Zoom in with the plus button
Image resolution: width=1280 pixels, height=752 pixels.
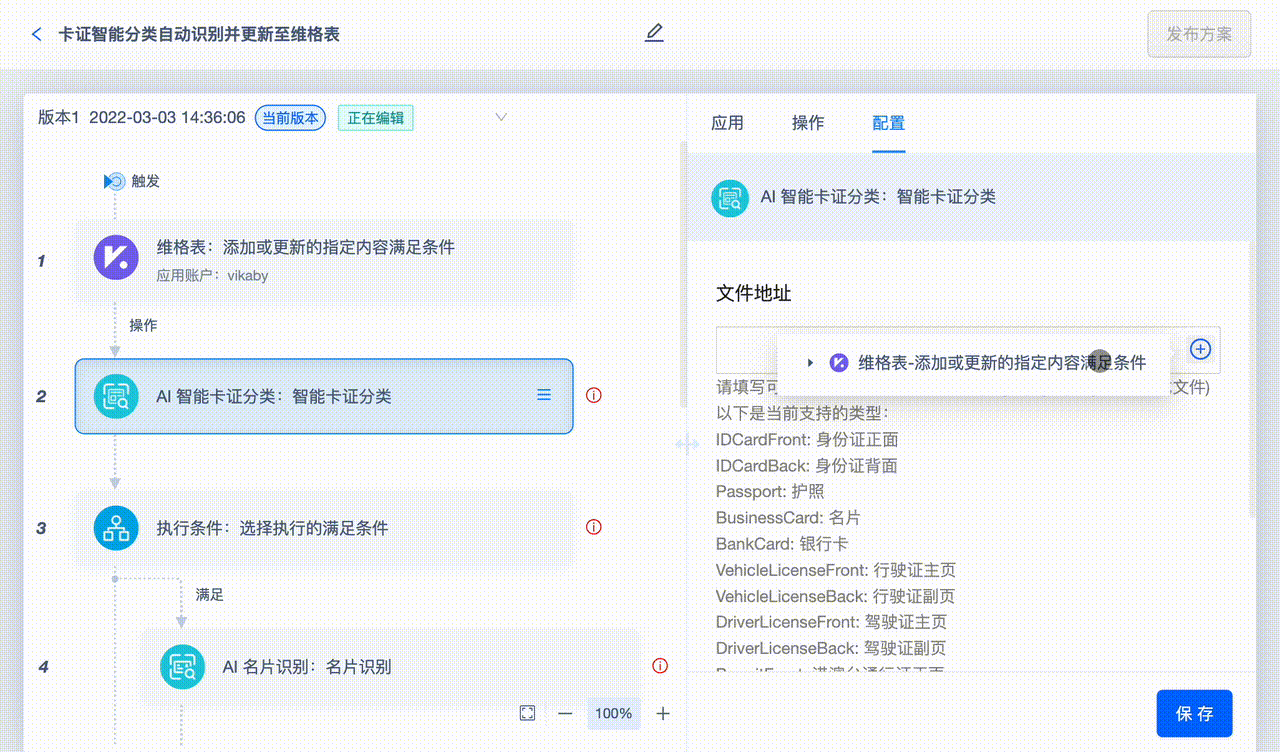(662, 713)
